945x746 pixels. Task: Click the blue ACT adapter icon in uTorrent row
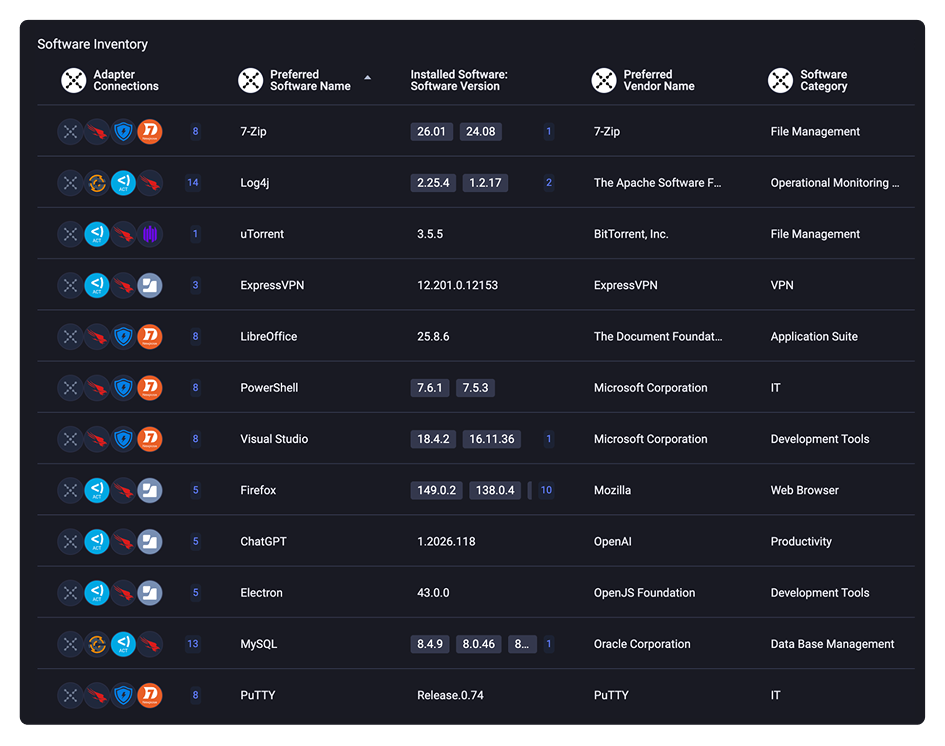pos(96,234)
